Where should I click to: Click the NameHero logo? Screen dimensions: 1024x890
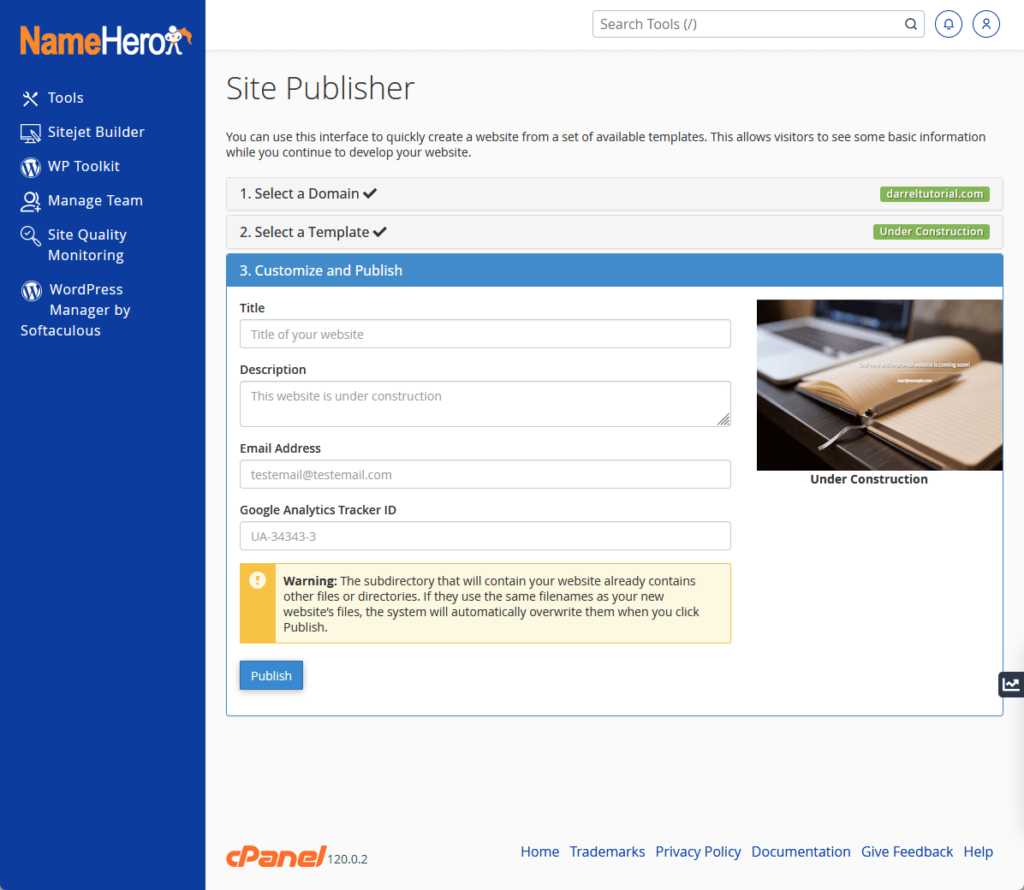pos(105,40)
